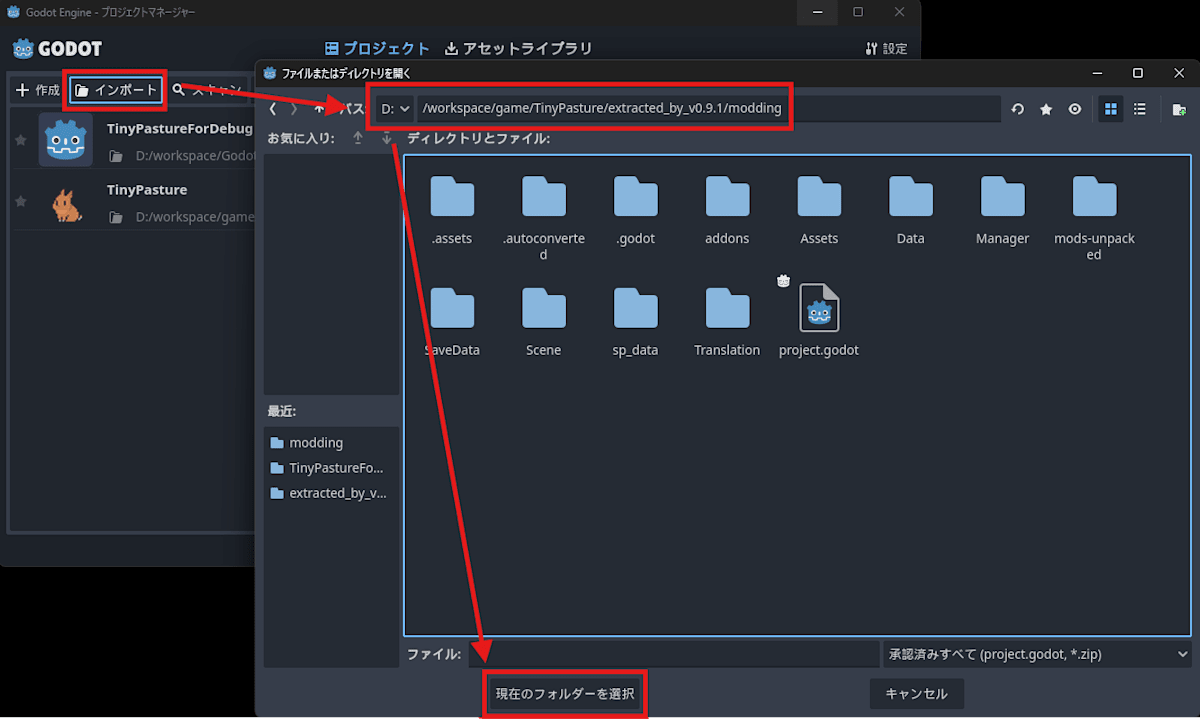Open the Assets folder

pyautogui.click(x=819, y=209)
